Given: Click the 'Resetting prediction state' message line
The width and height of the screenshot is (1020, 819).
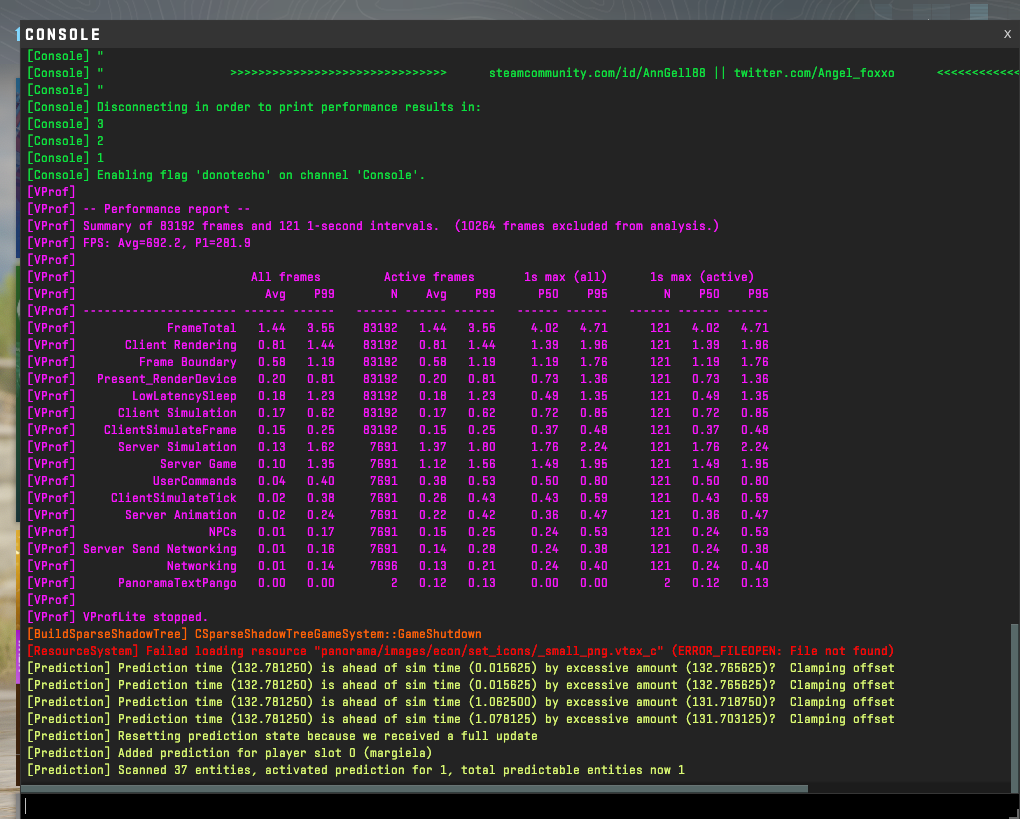Looking at the screenshot, I should click(282, 736).
